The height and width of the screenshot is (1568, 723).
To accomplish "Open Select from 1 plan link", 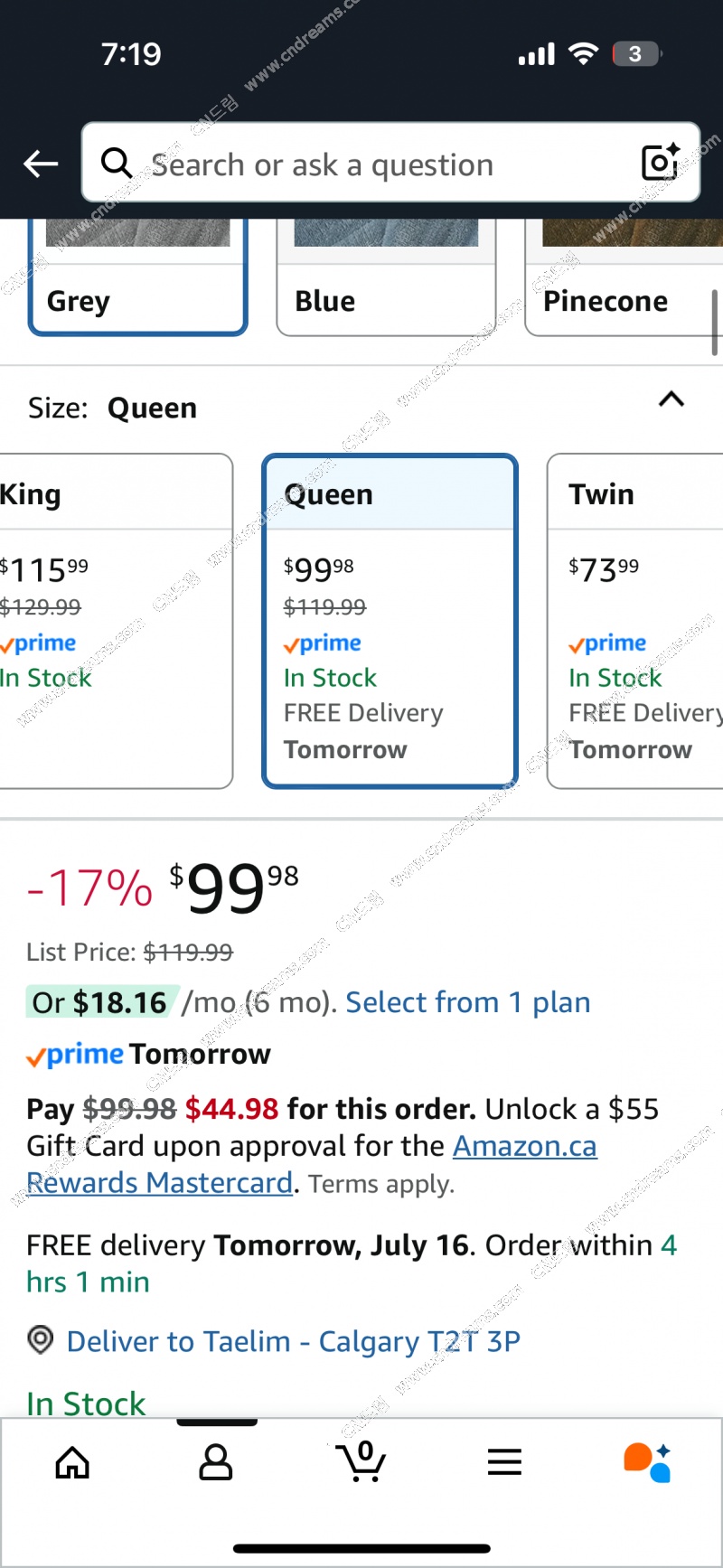I will 467,1002.
